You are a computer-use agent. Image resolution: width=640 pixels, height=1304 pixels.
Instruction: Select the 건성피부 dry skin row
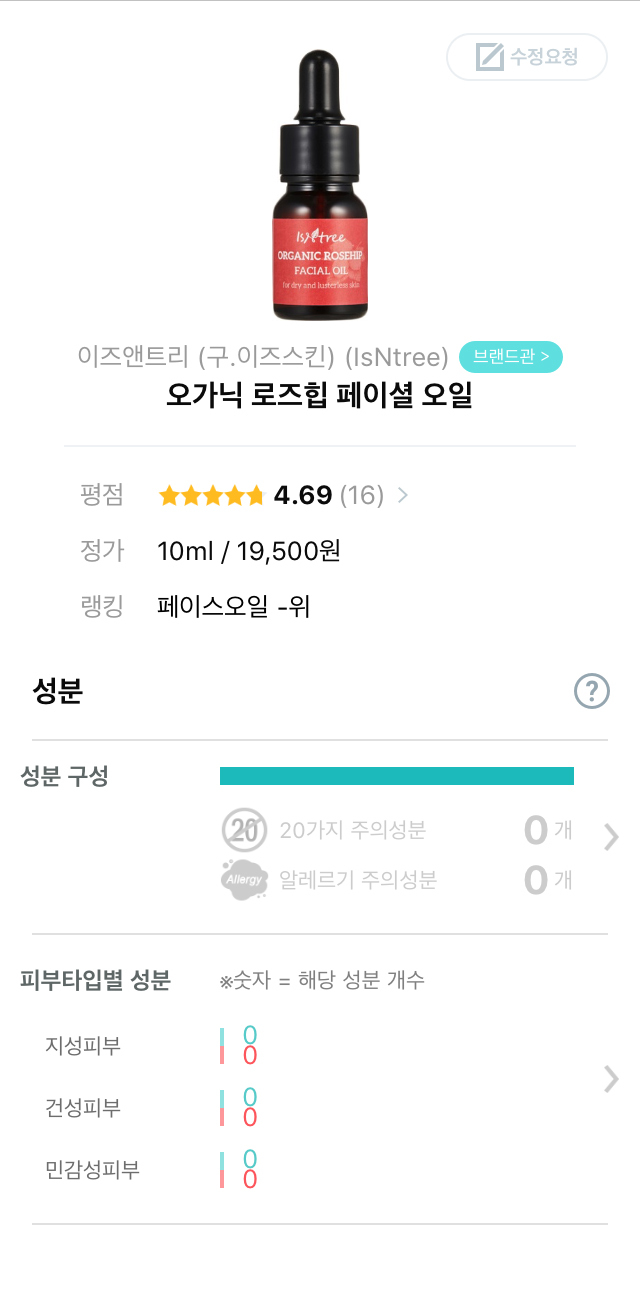pos(83,1108)
